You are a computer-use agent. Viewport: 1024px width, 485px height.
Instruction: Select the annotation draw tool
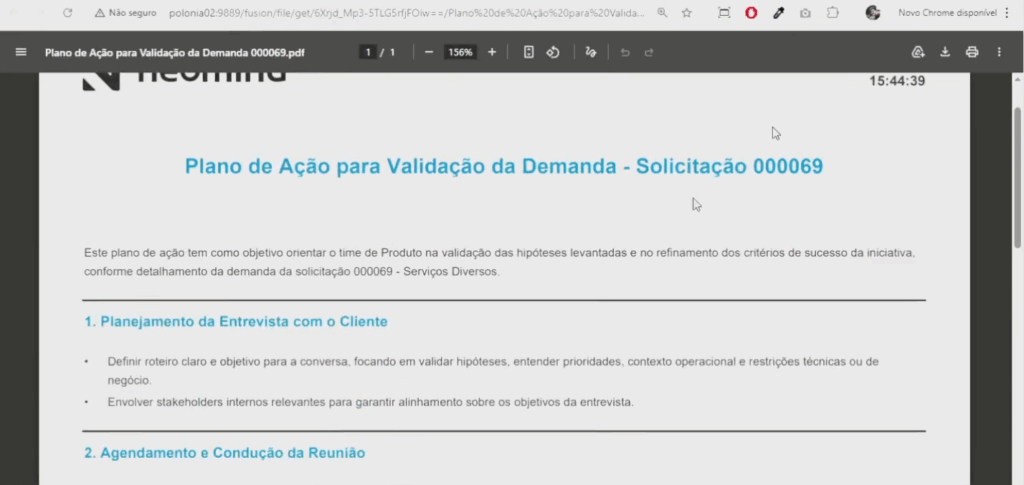point(591,52)
